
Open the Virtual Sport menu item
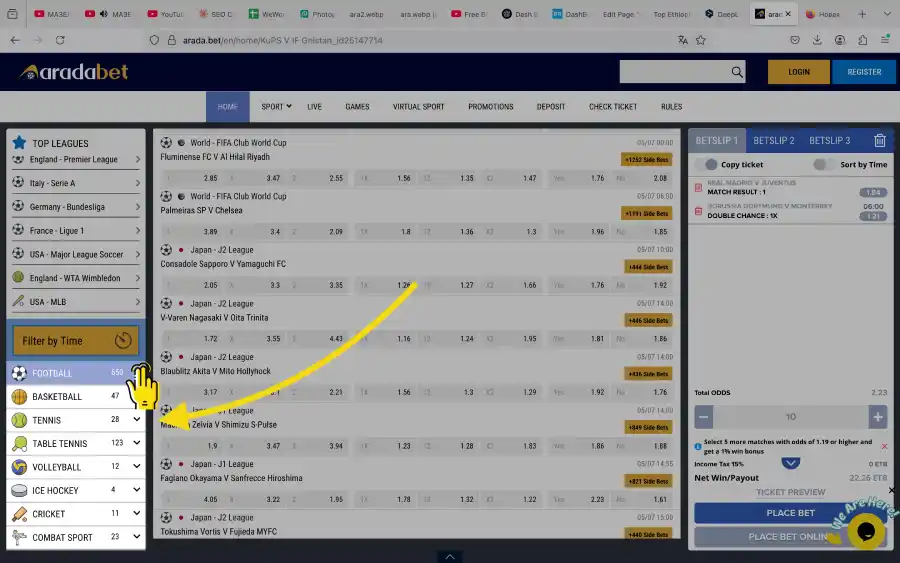[x=418, y=107]
